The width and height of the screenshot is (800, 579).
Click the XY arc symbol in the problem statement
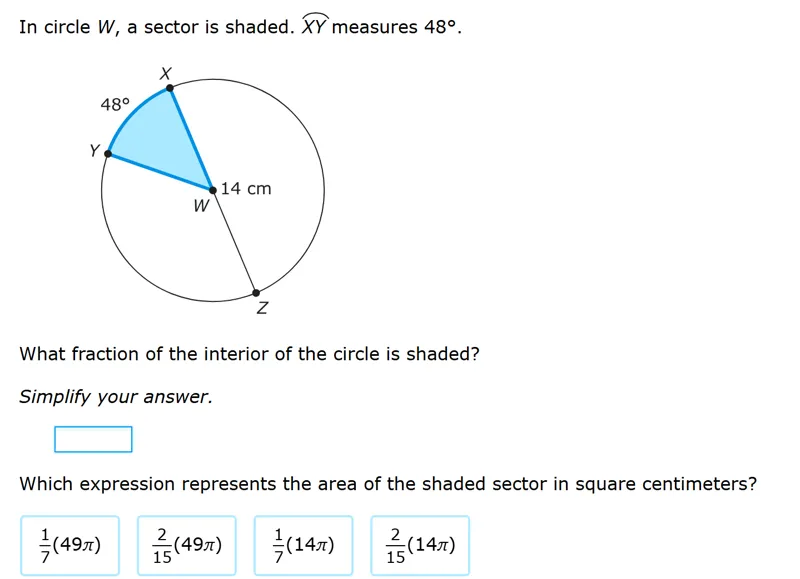[314, 24]
